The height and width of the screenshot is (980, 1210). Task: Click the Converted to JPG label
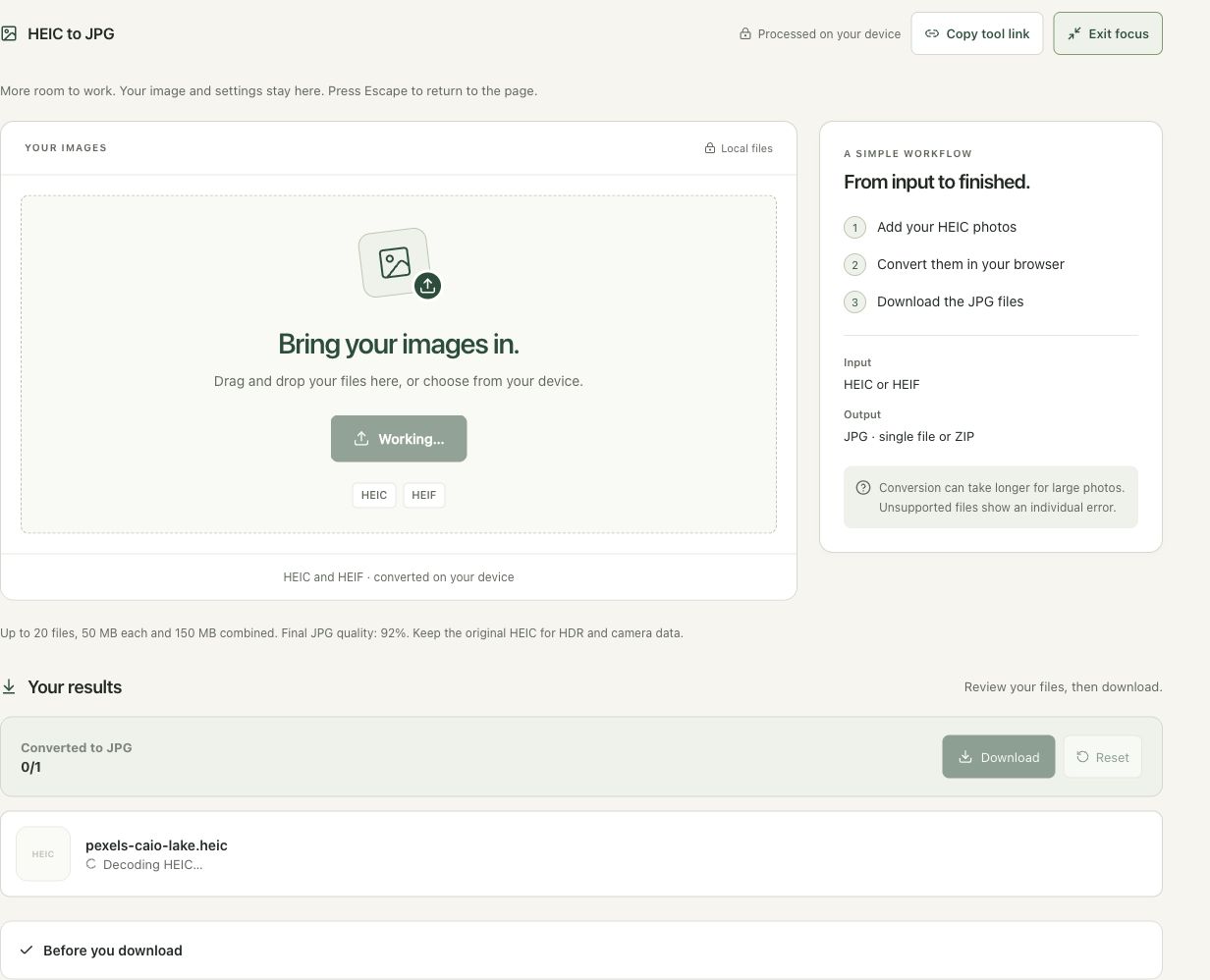click(77, 747)
